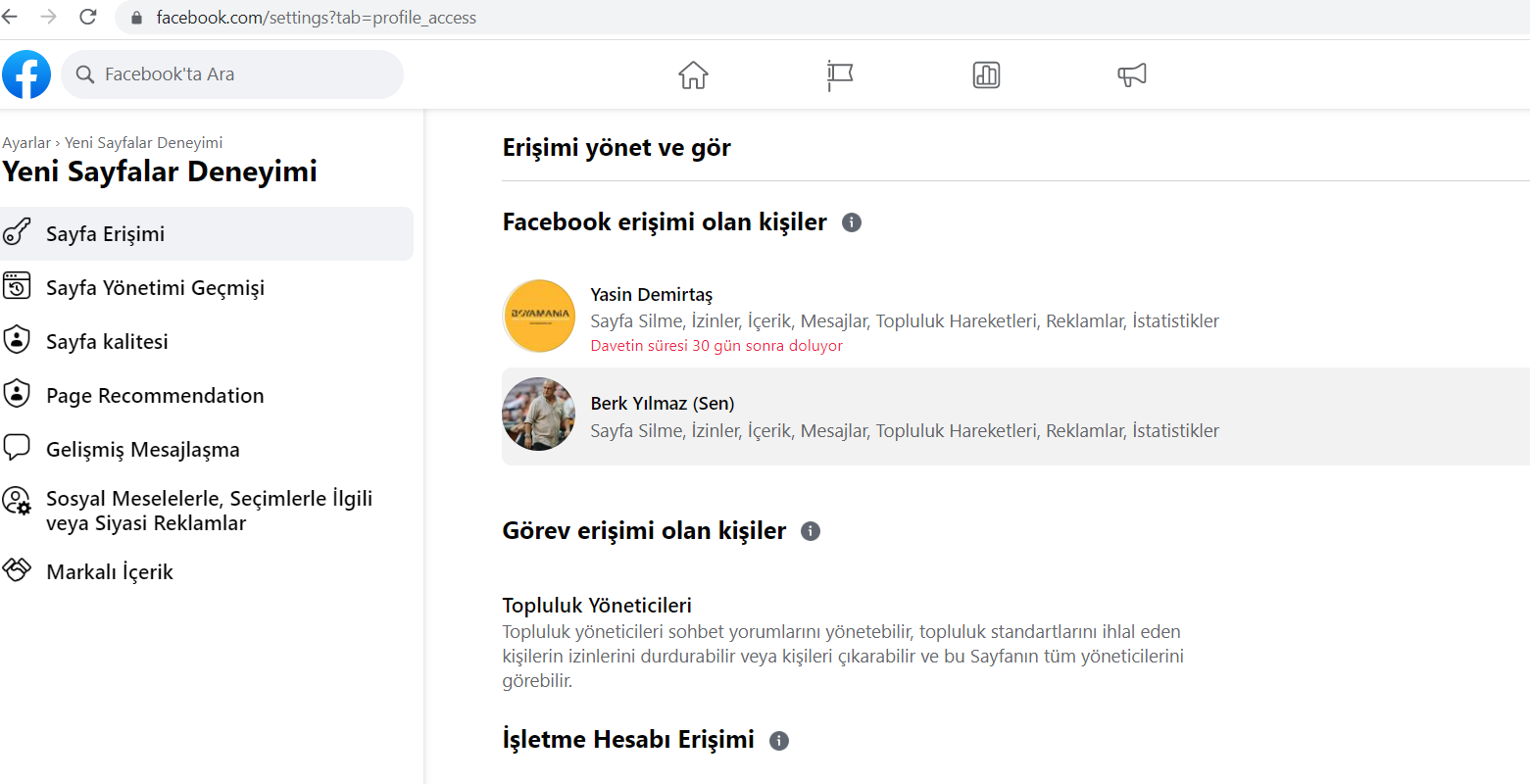Screen dimensions: 1530x784
Task: Select Sayfa kalitesi menu item
Action: click(x=207, y=341)
